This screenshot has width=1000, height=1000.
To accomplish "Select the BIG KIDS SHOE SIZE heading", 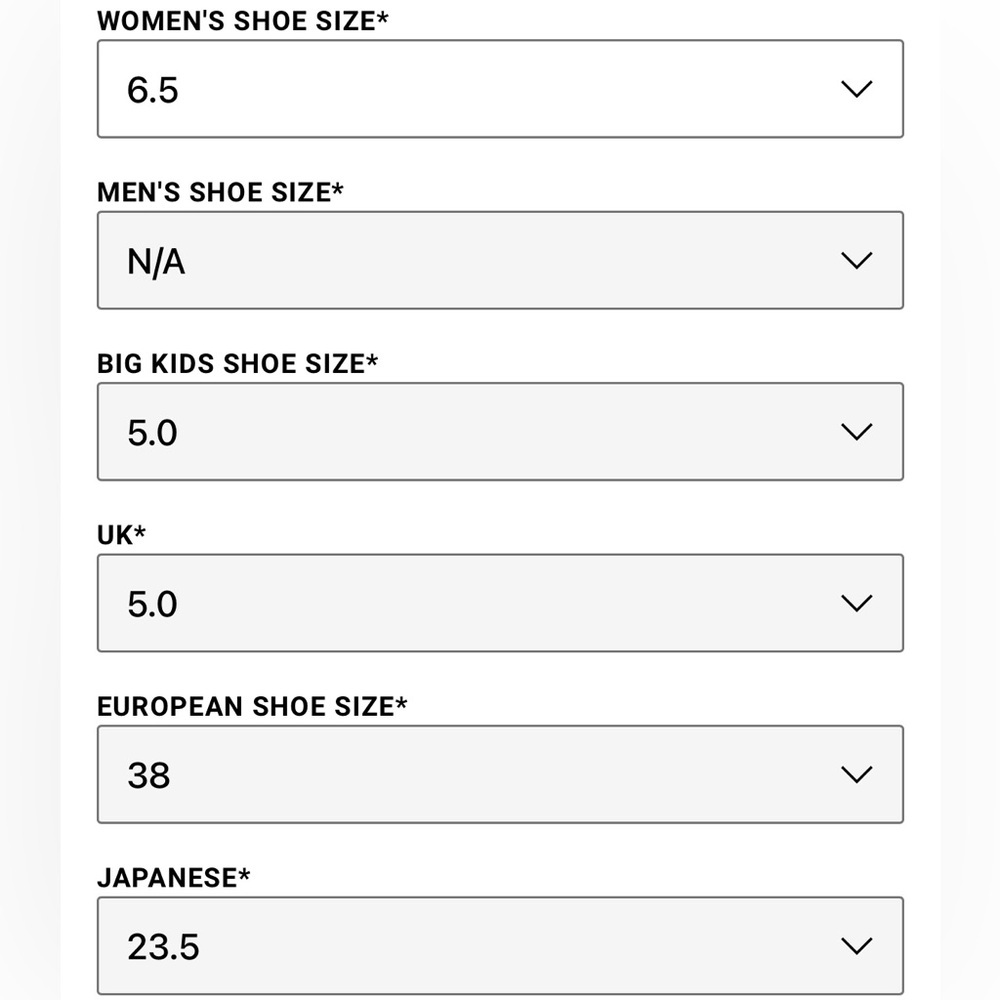I will pos(239,363).
